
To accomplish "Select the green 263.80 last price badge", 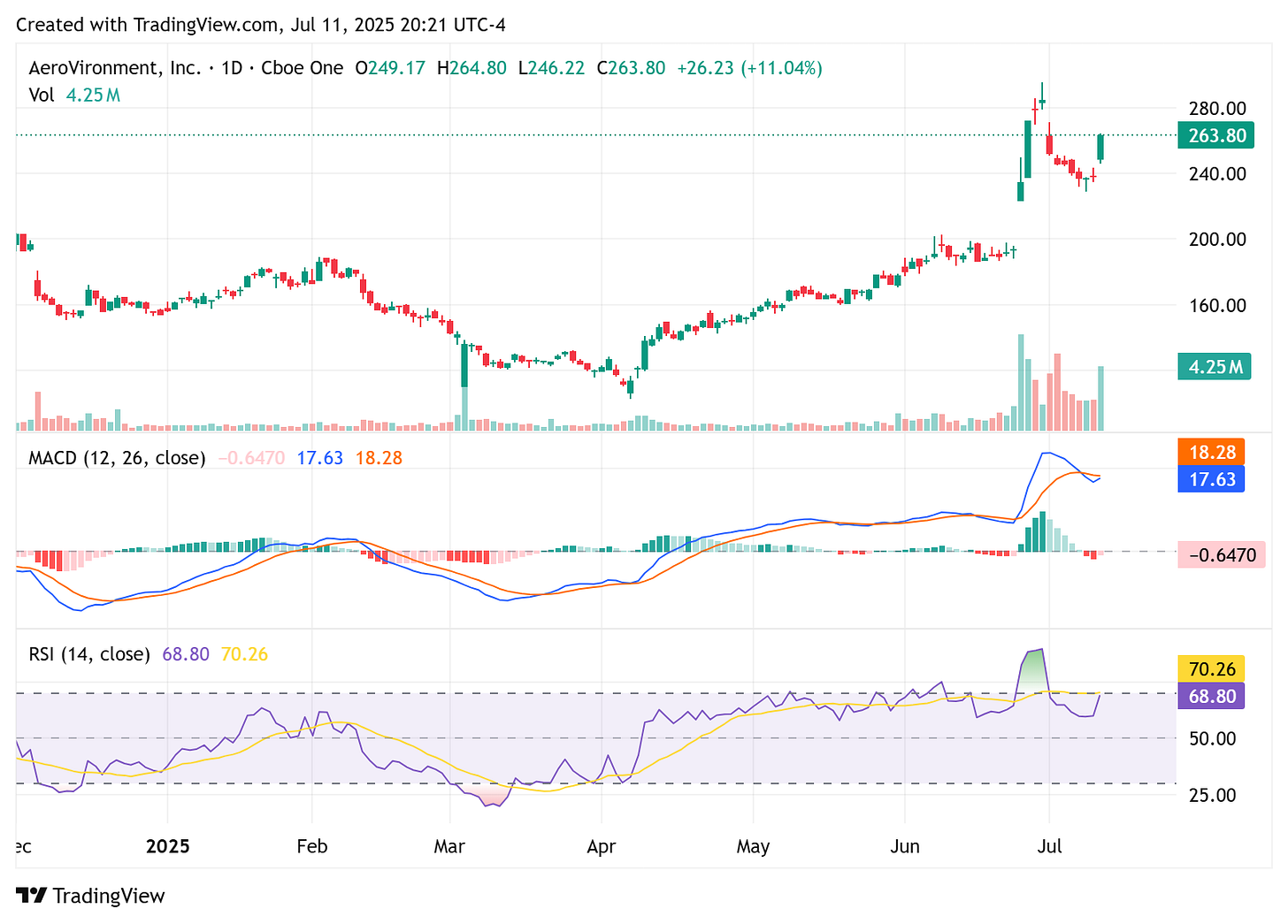I will pos(1215,134).
